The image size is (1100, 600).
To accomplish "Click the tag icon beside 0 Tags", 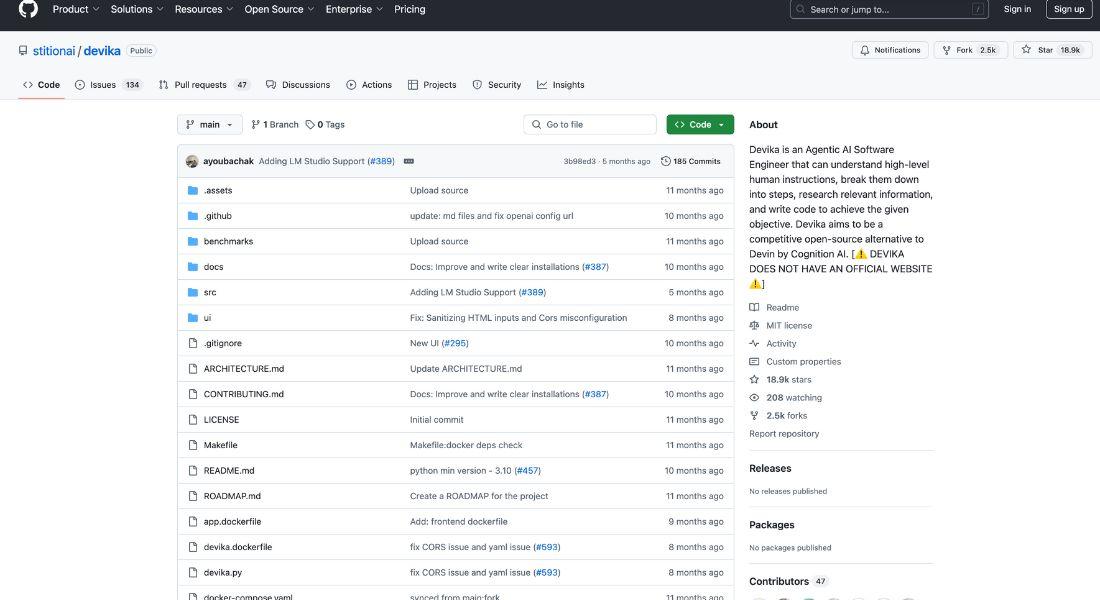I will pos(310,124).
